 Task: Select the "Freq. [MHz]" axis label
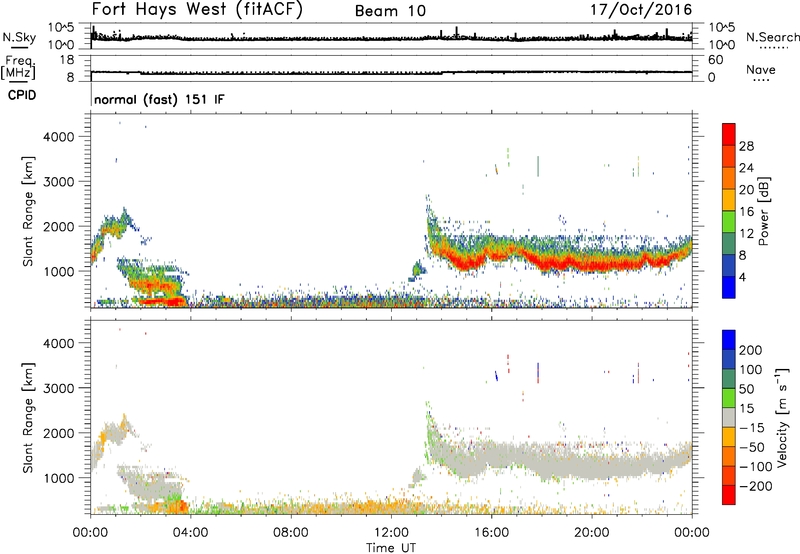click(19, 67)
